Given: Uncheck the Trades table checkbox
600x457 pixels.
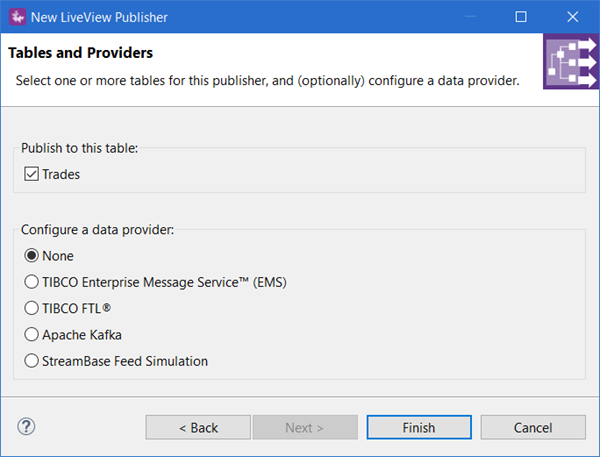Looking at the screenshot, I should tap(29, 174).
